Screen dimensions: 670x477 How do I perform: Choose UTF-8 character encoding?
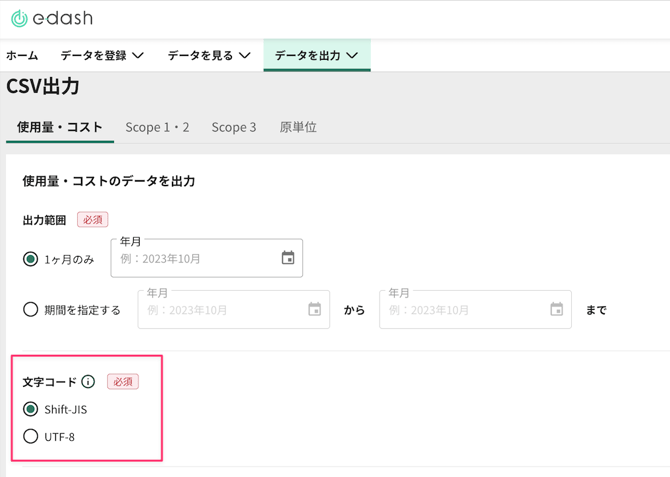(x=31, y=437)
